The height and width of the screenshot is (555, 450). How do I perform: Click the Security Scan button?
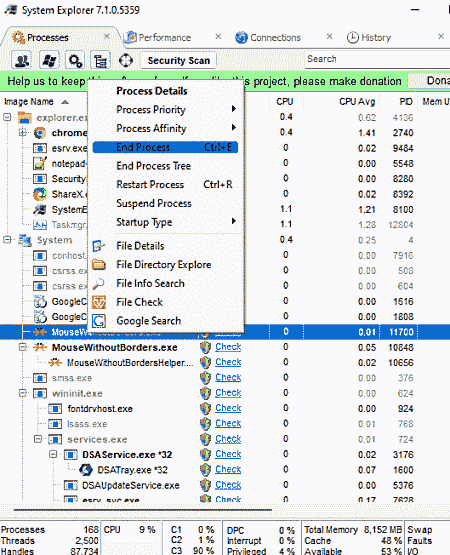179,61
